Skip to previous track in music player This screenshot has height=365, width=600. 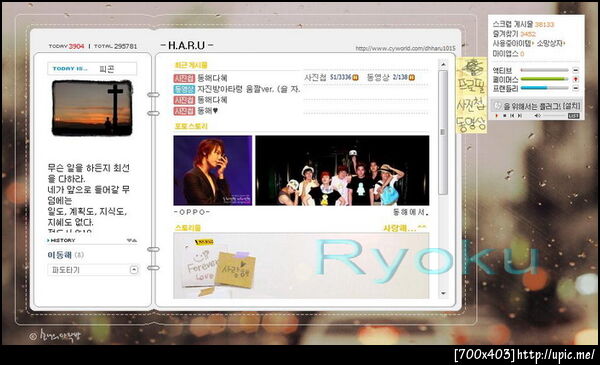tap(512, 116)
